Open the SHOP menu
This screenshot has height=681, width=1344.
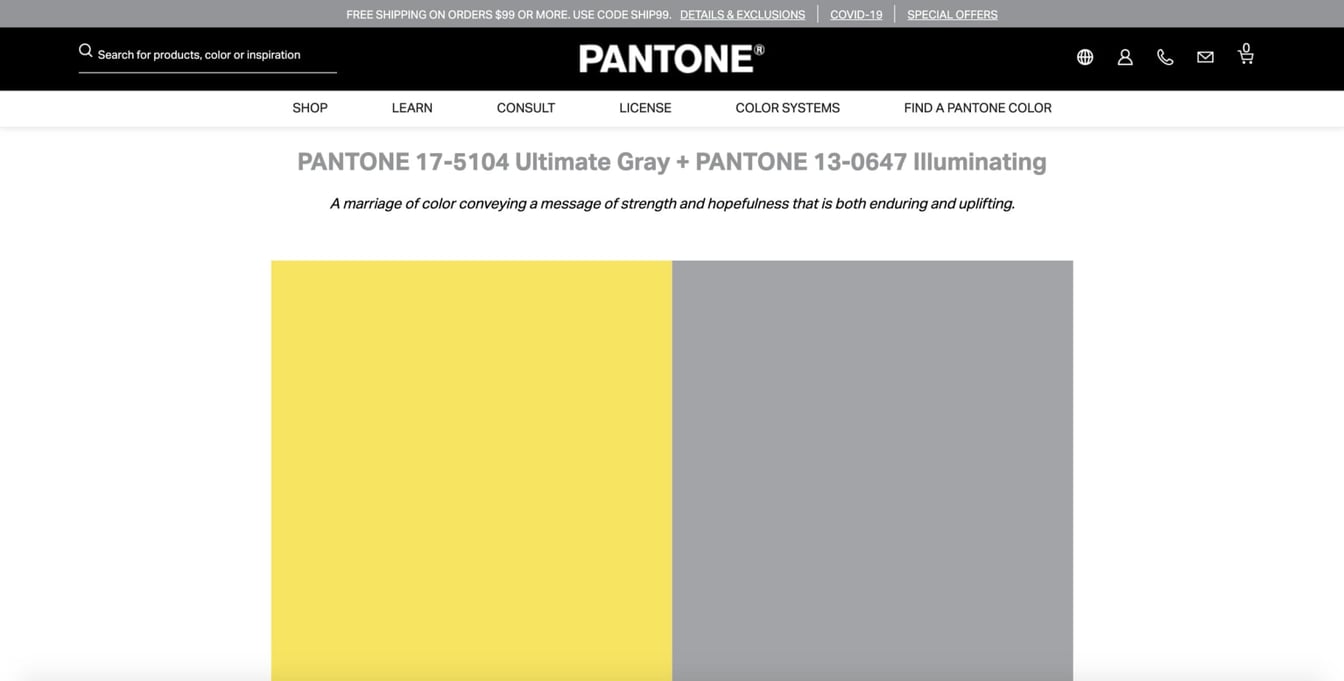point(309,107)
